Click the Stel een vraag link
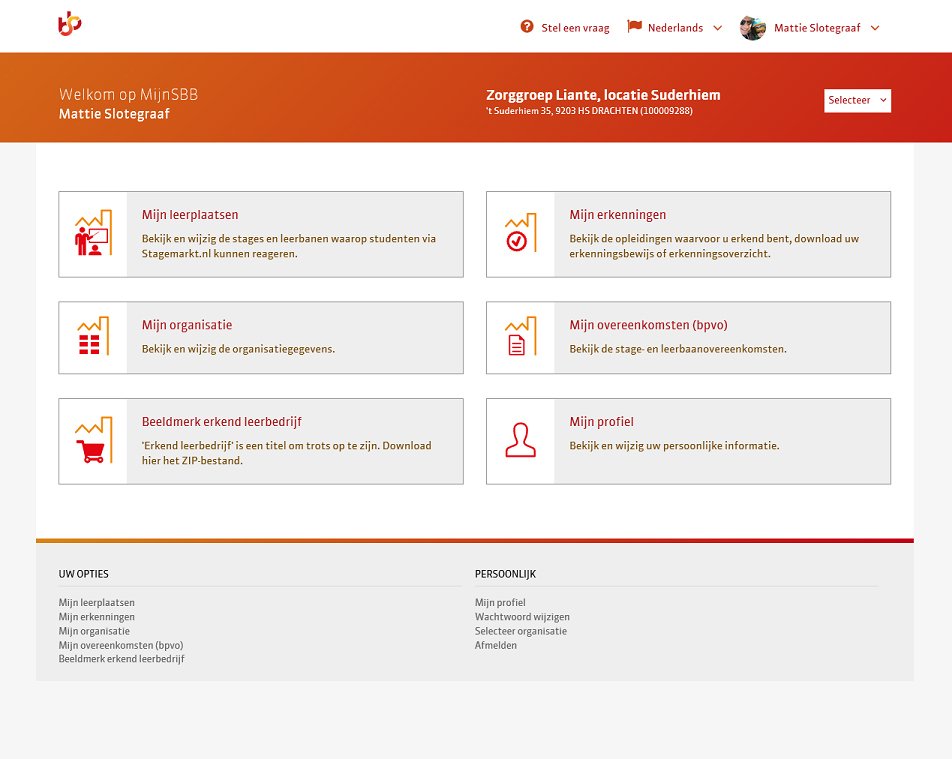Screen dimensions: 952x759 pyautogui.click(x=575, y=28)
